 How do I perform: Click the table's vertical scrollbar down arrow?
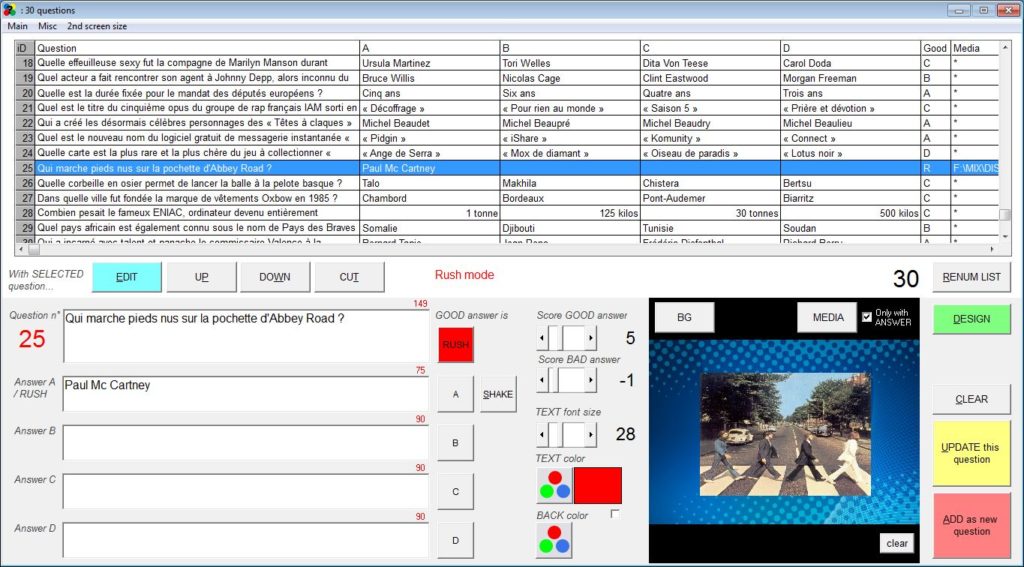pyautogui.click(x=1004, y=236)
